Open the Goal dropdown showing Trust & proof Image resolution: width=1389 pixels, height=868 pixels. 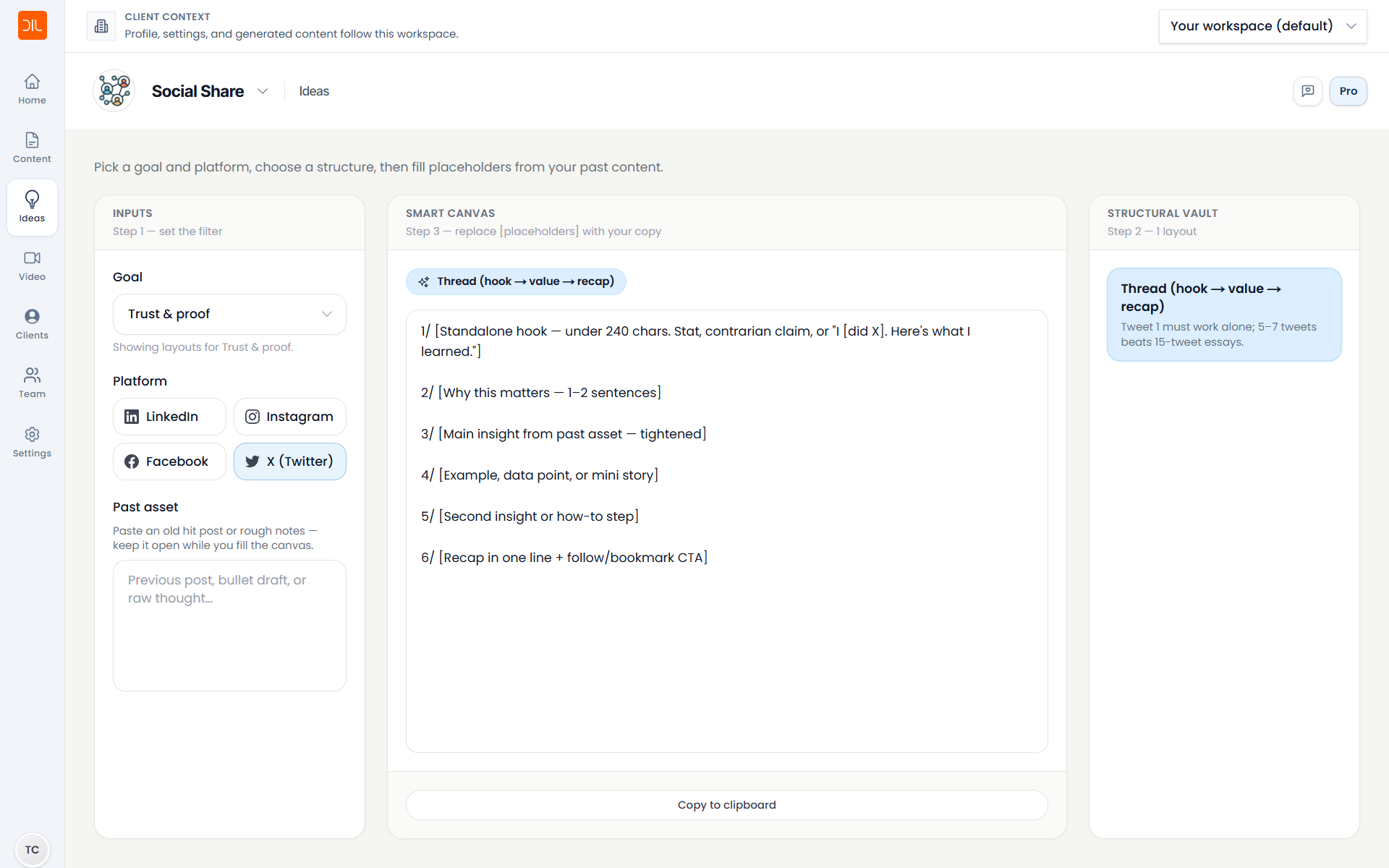[229, 314]
